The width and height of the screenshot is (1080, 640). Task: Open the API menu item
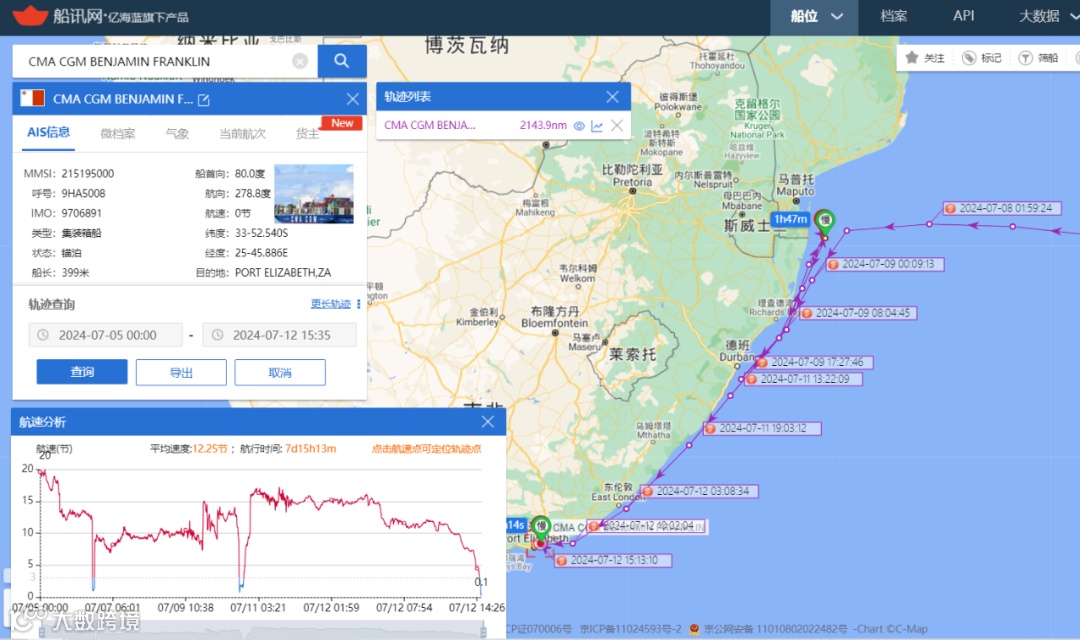click(964, 15)
